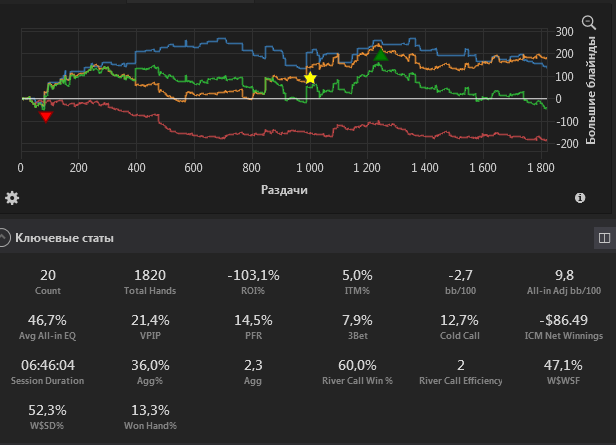Click the ITM% stat label
The image size is (616, 445).
(x=357, y=291)
